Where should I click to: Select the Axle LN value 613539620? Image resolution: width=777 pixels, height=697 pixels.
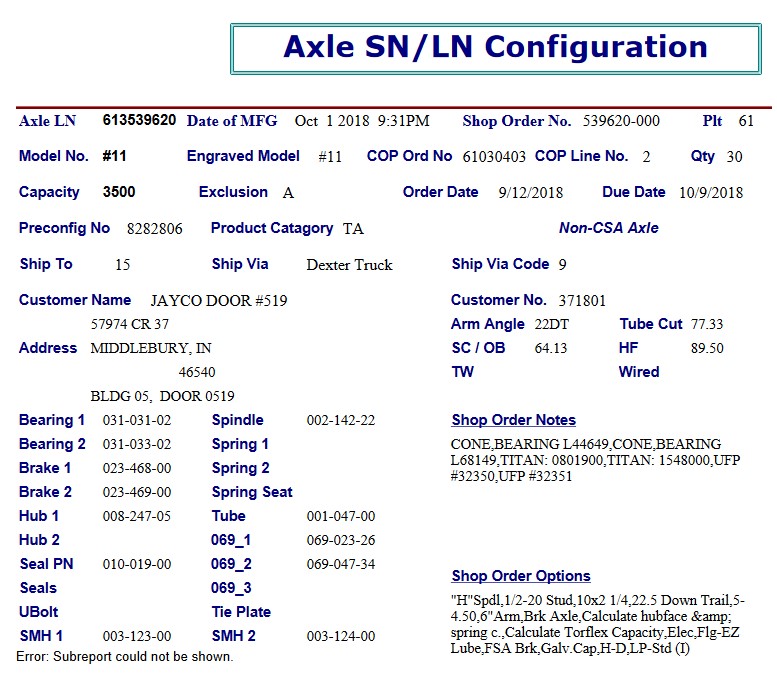139,121
